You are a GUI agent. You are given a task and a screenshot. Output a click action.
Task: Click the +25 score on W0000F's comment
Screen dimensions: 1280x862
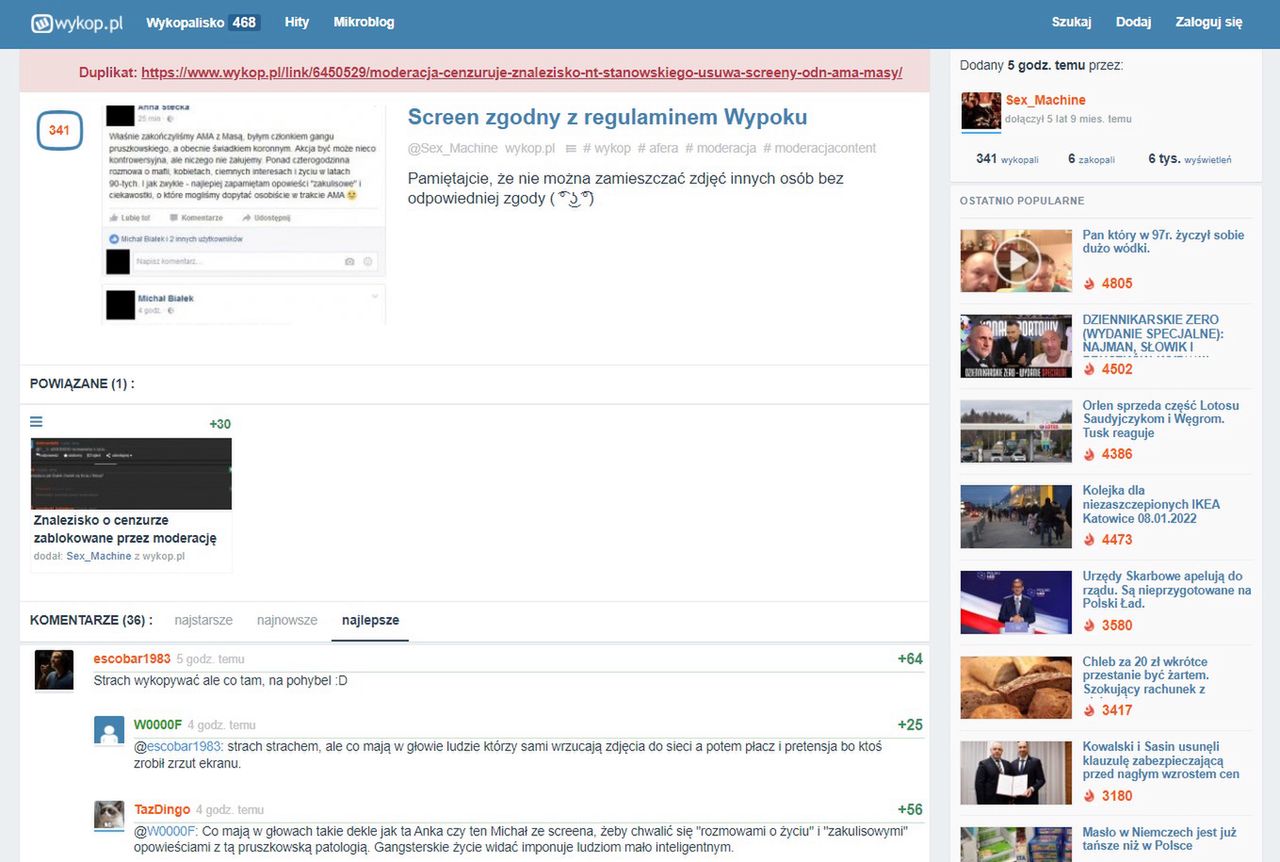coord(910,725)
